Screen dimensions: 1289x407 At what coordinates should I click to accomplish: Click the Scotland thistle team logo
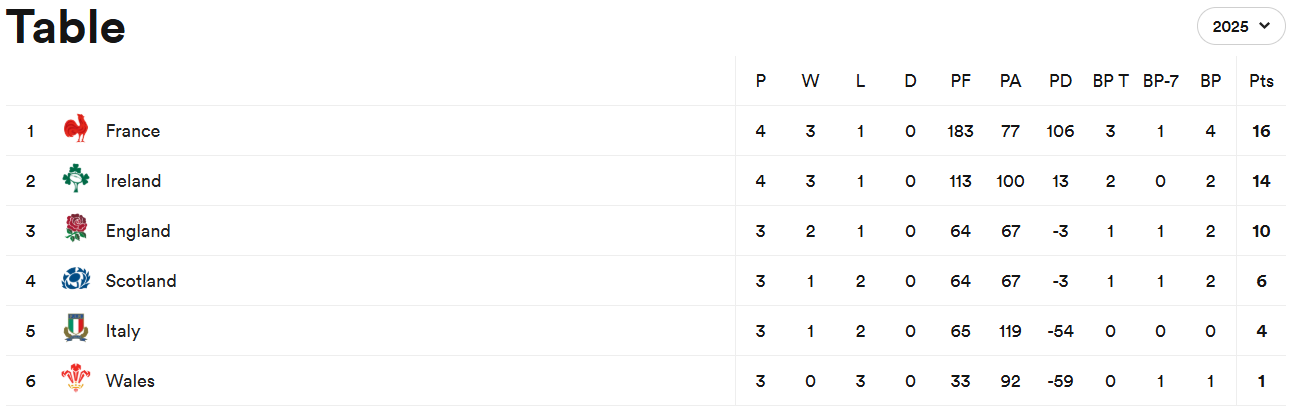coord(76,280)
